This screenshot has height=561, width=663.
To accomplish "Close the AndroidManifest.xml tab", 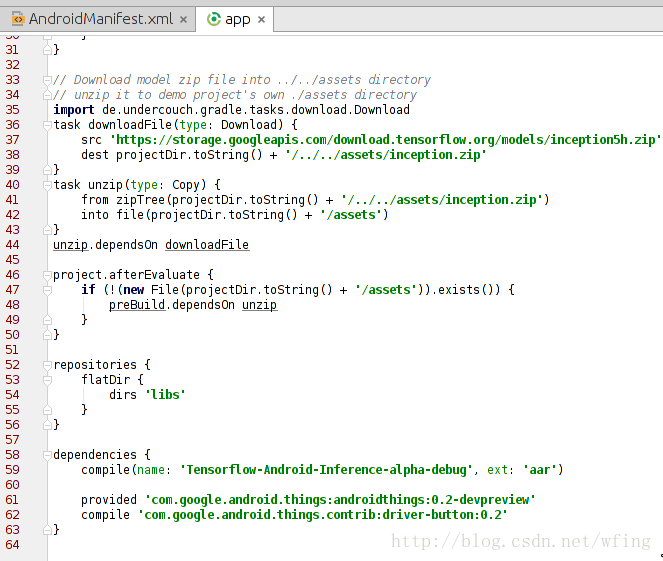I will pos(184,19).
